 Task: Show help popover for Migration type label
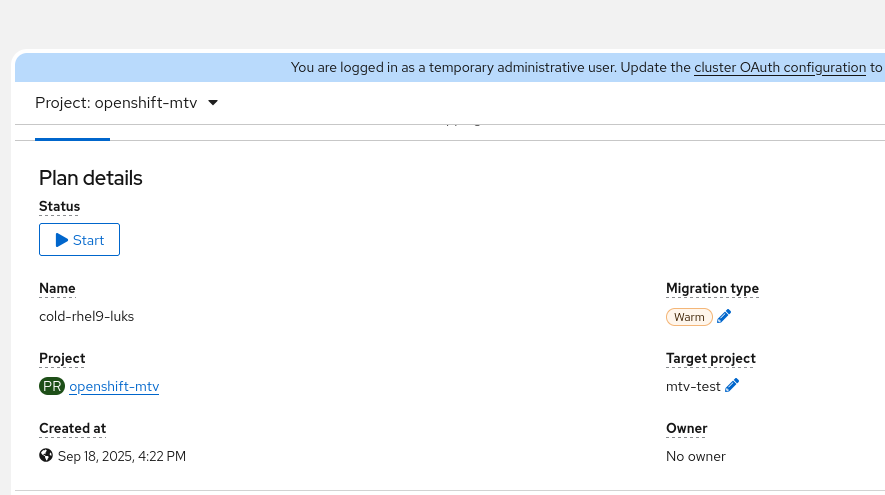(x=712, y=289)
